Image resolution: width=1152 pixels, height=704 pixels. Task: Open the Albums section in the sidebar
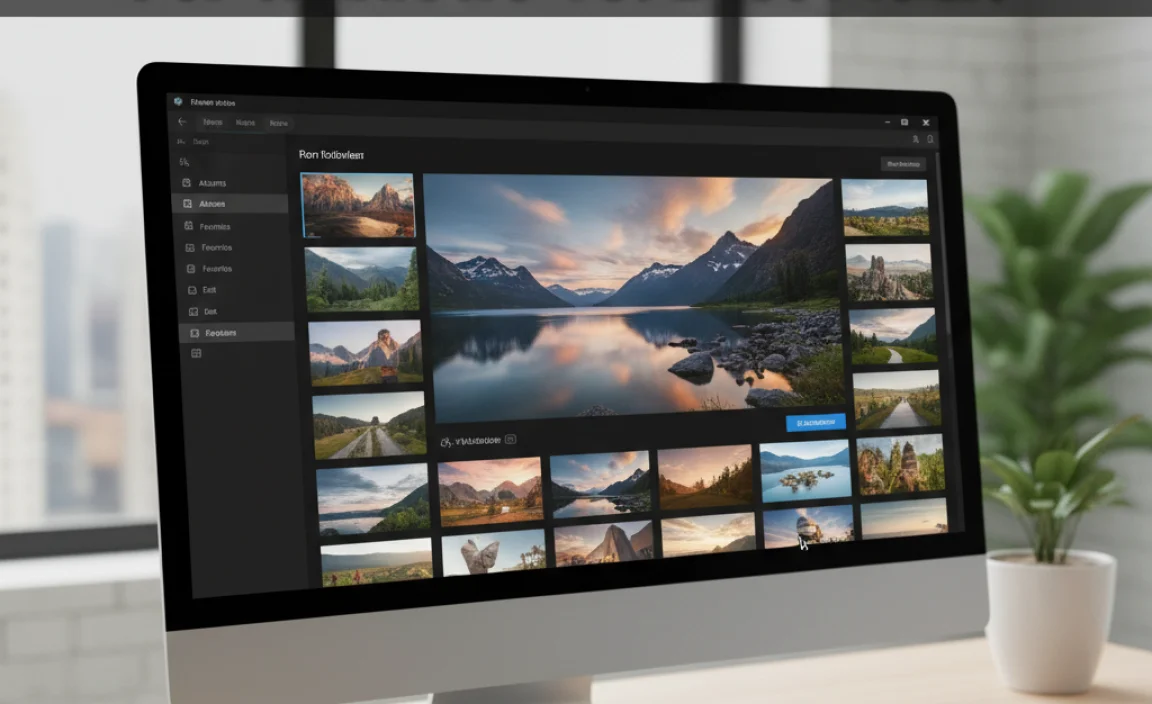point(215,183)
